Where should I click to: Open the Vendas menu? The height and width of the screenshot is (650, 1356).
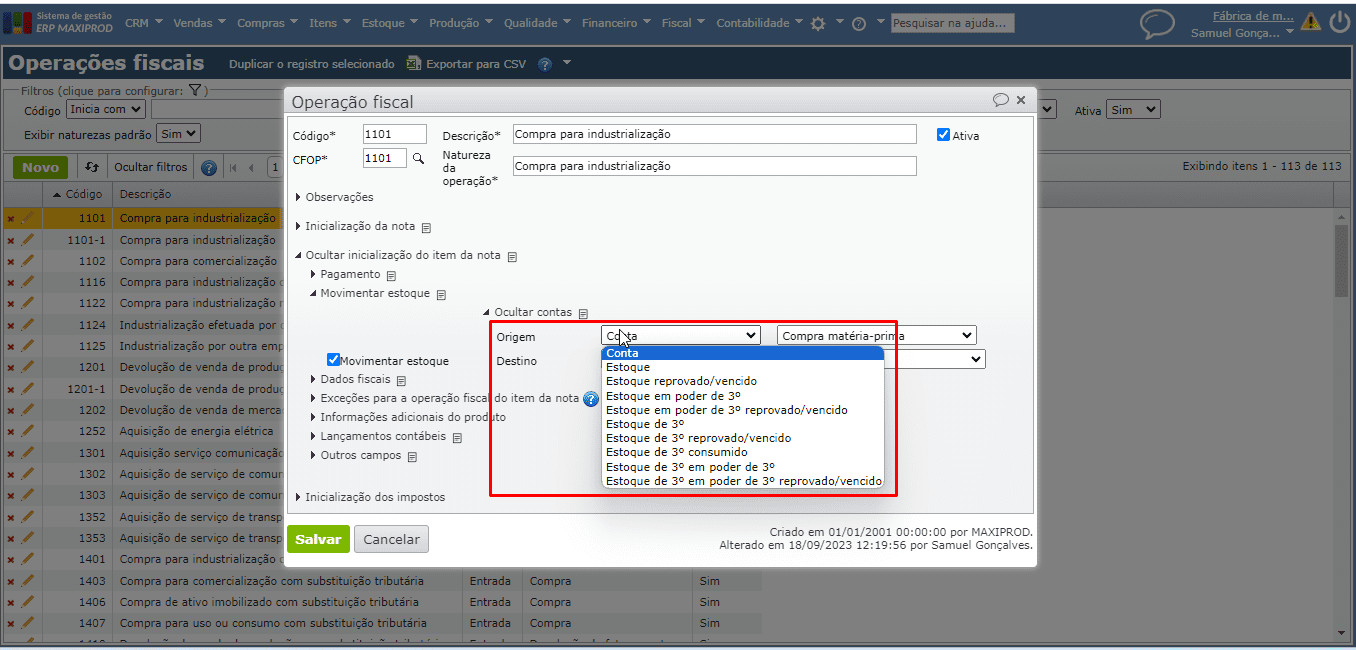point(199,23)
